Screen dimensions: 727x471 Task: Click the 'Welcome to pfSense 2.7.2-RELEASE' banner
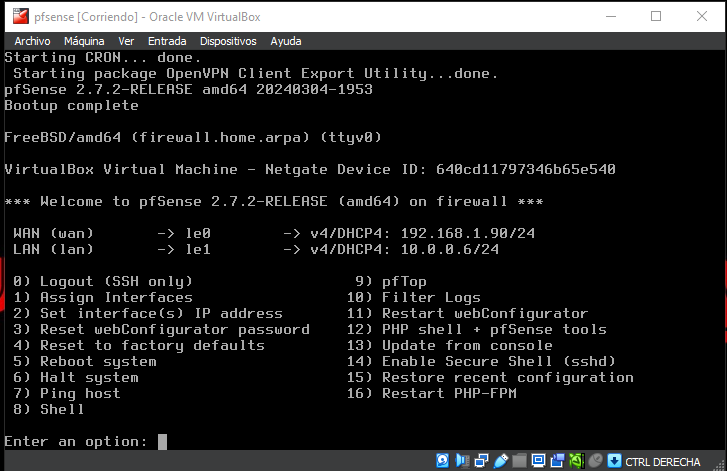click(x=274, y=201)
